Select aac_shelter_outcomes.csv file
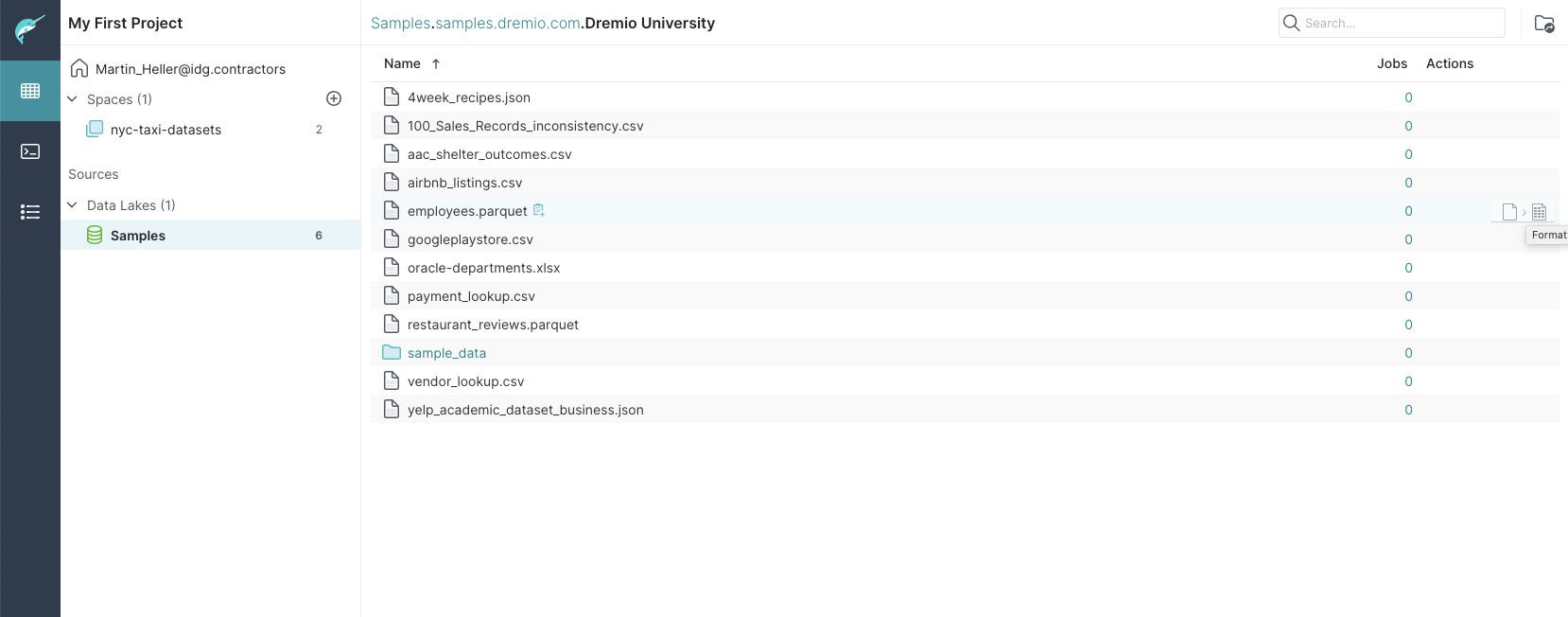This screenshot has height=617, width=1568. pos(489,154)
